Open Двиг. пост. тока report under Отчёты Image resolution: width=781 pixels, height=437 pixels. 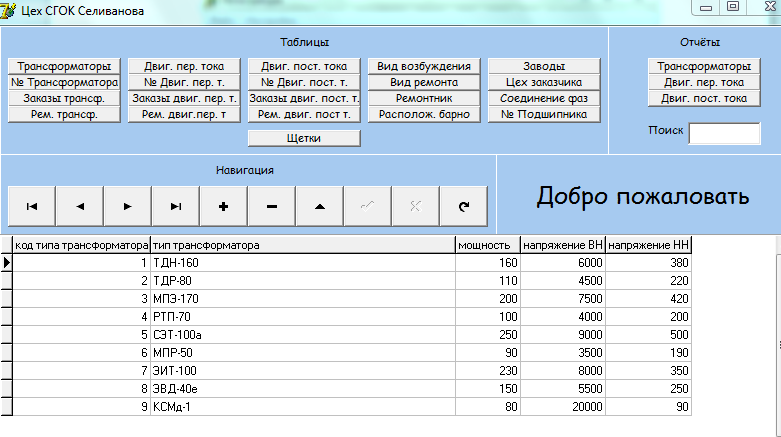tap(704, 98)
